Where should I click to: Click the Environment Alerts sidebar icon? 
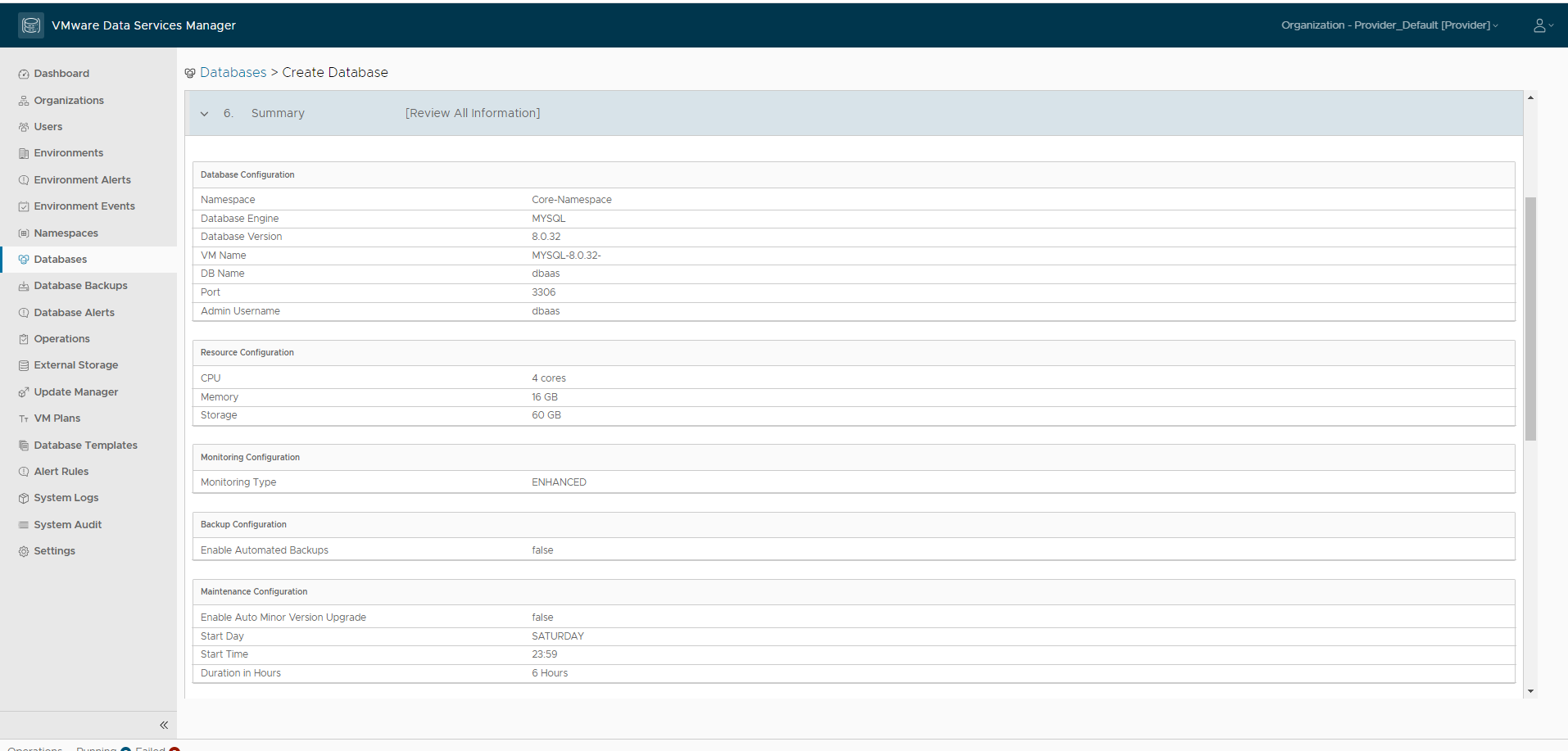point(24,180)
